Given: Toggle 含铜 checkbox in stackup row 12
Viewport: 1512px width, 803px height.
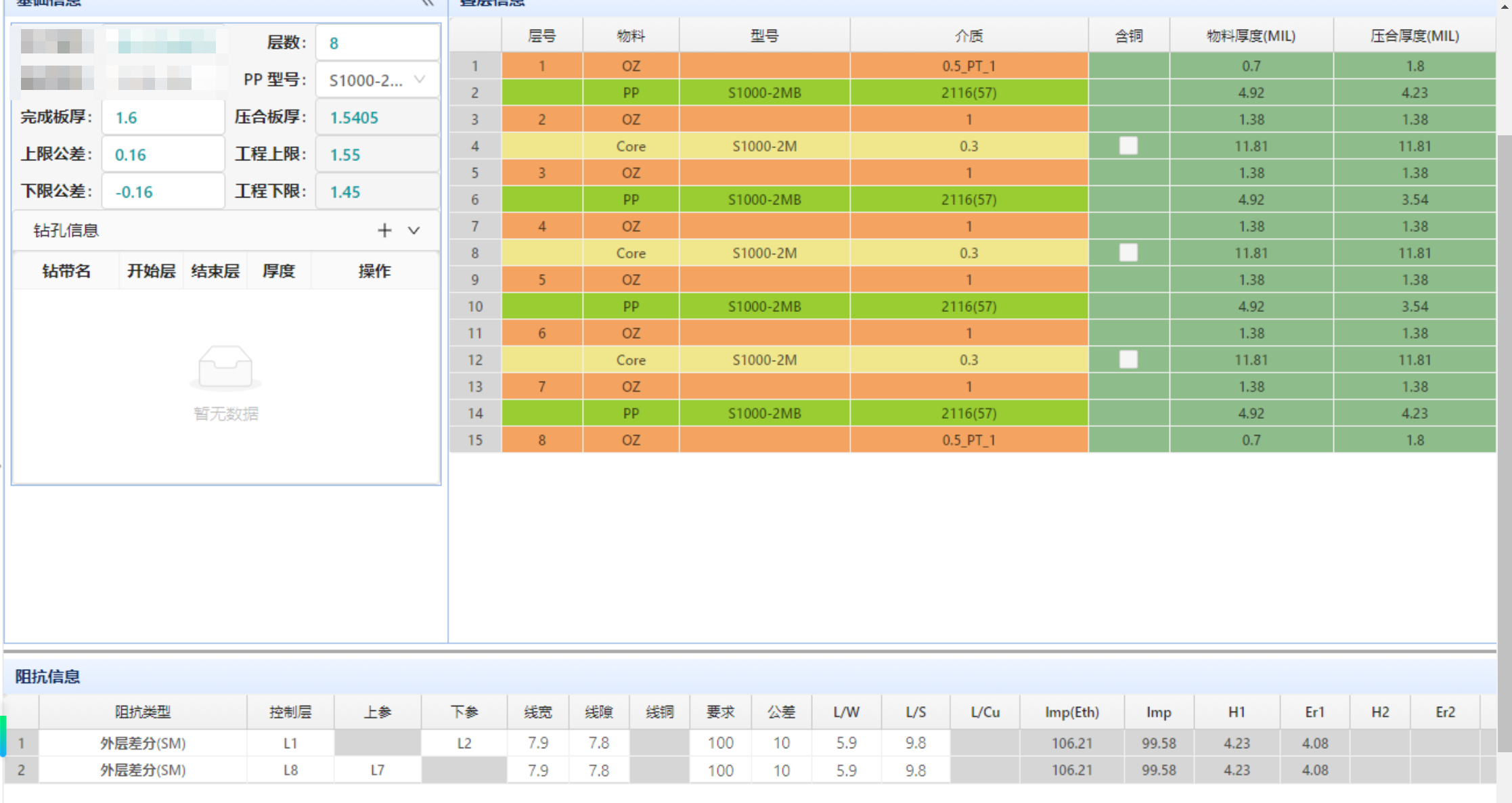Looking at the screenshot, I should [1128, 360].
